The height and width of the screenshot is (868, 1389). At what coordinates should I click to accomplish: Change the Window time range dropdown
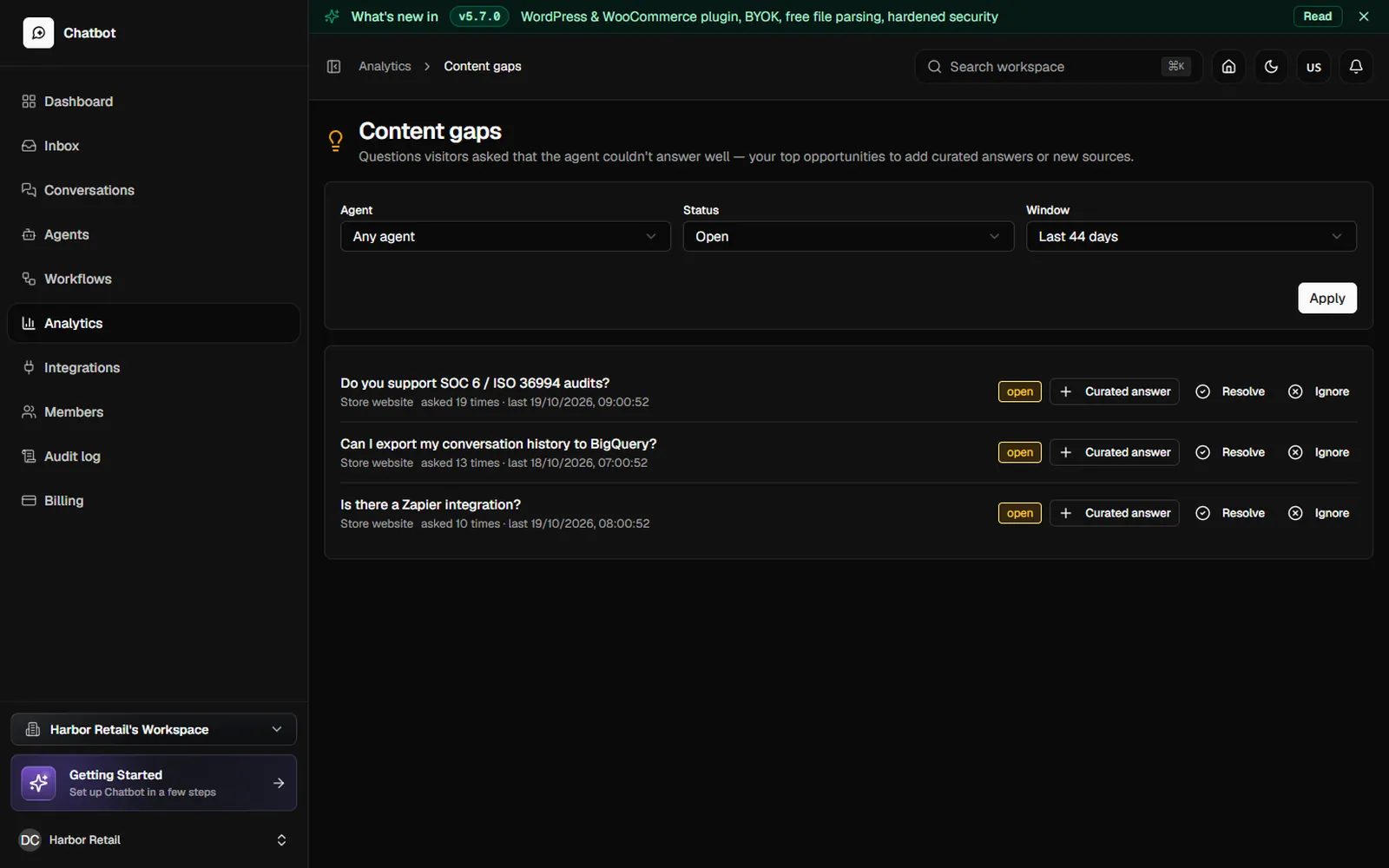pyautogui.click(x=1191, y=236)
